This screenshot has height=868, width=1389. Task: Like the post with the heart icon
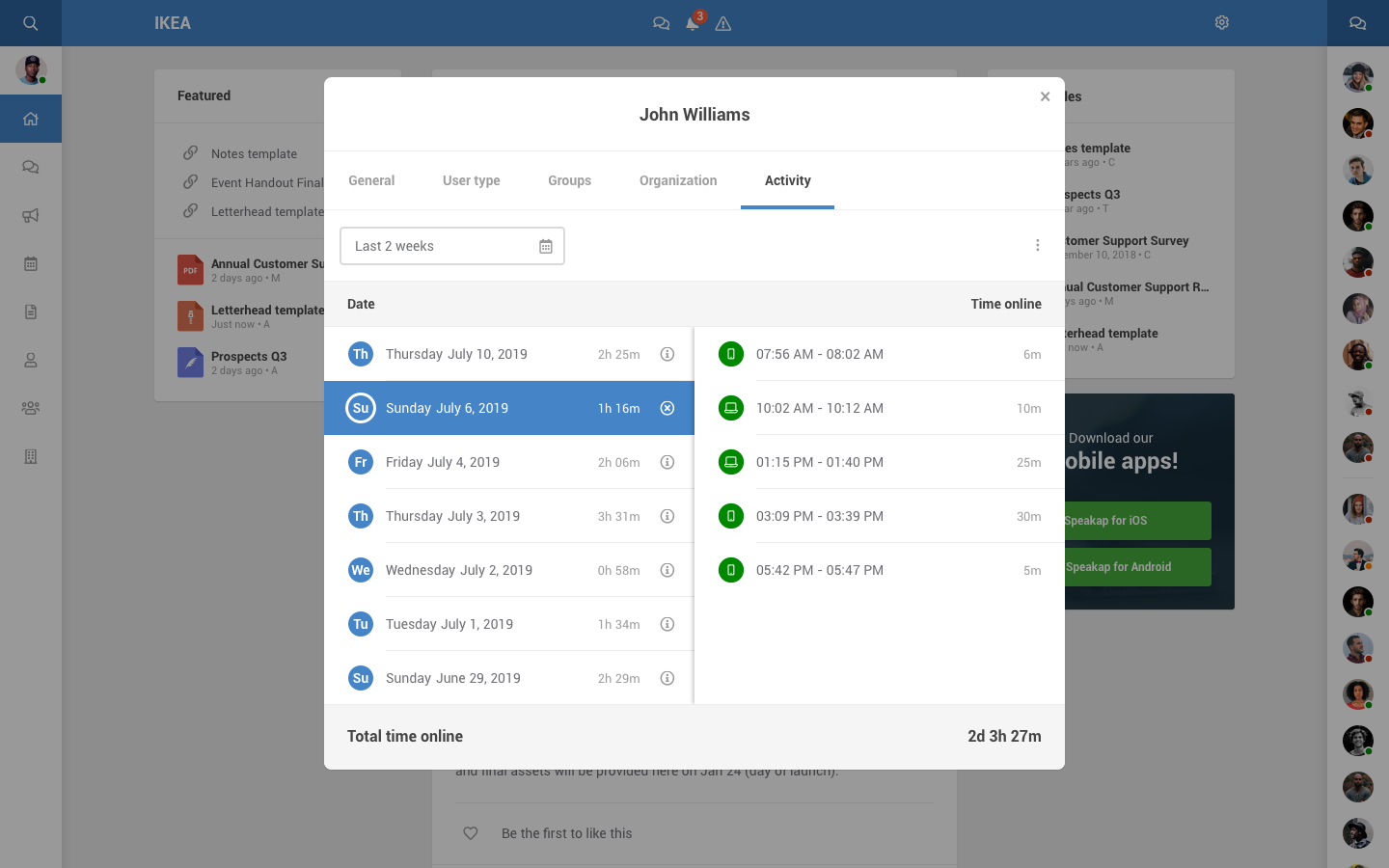pos(471,833)
